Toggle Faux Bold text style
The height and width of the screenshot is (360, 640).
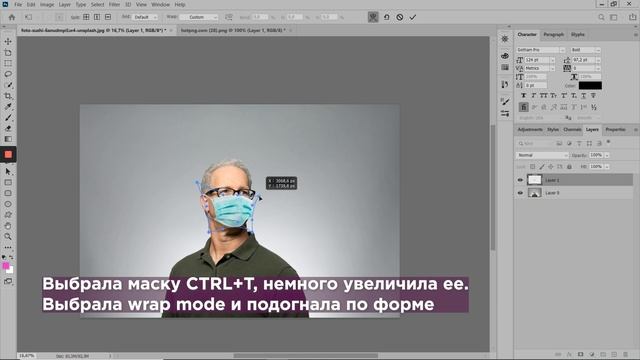pyautogui.click(x=524, y=96)
